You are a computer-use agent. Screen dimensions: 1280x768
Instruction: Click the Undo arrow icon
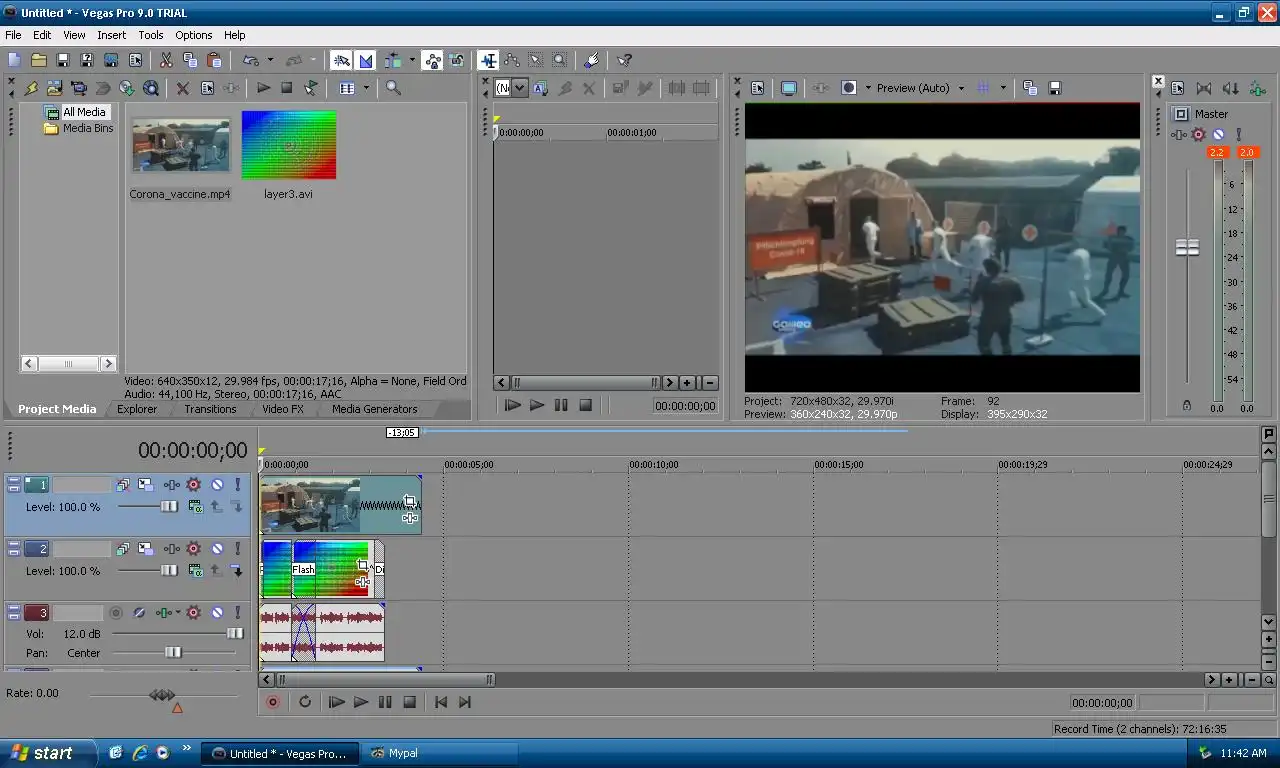pos(250,61)
